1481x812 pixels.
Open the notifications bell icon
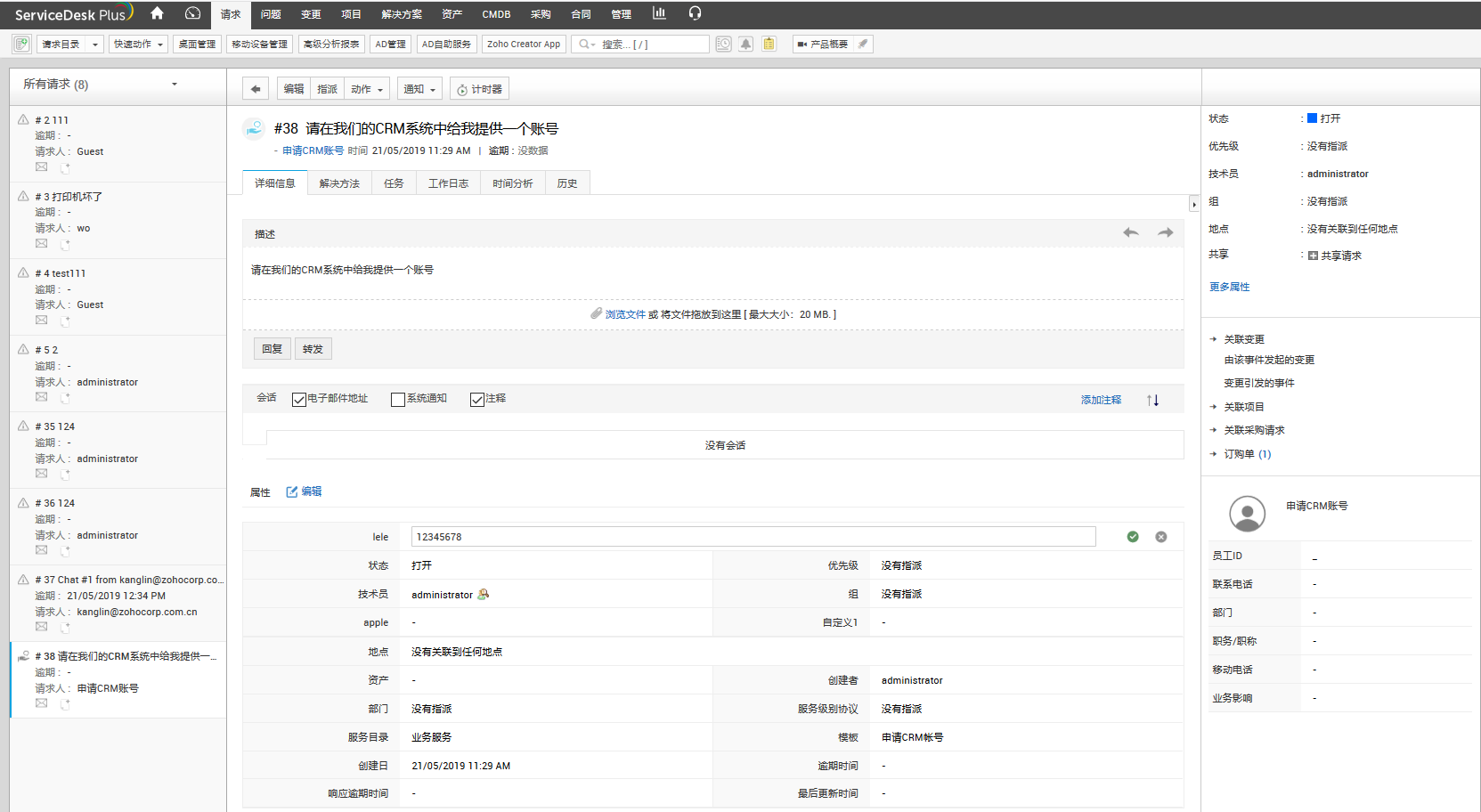coord(746,44)
